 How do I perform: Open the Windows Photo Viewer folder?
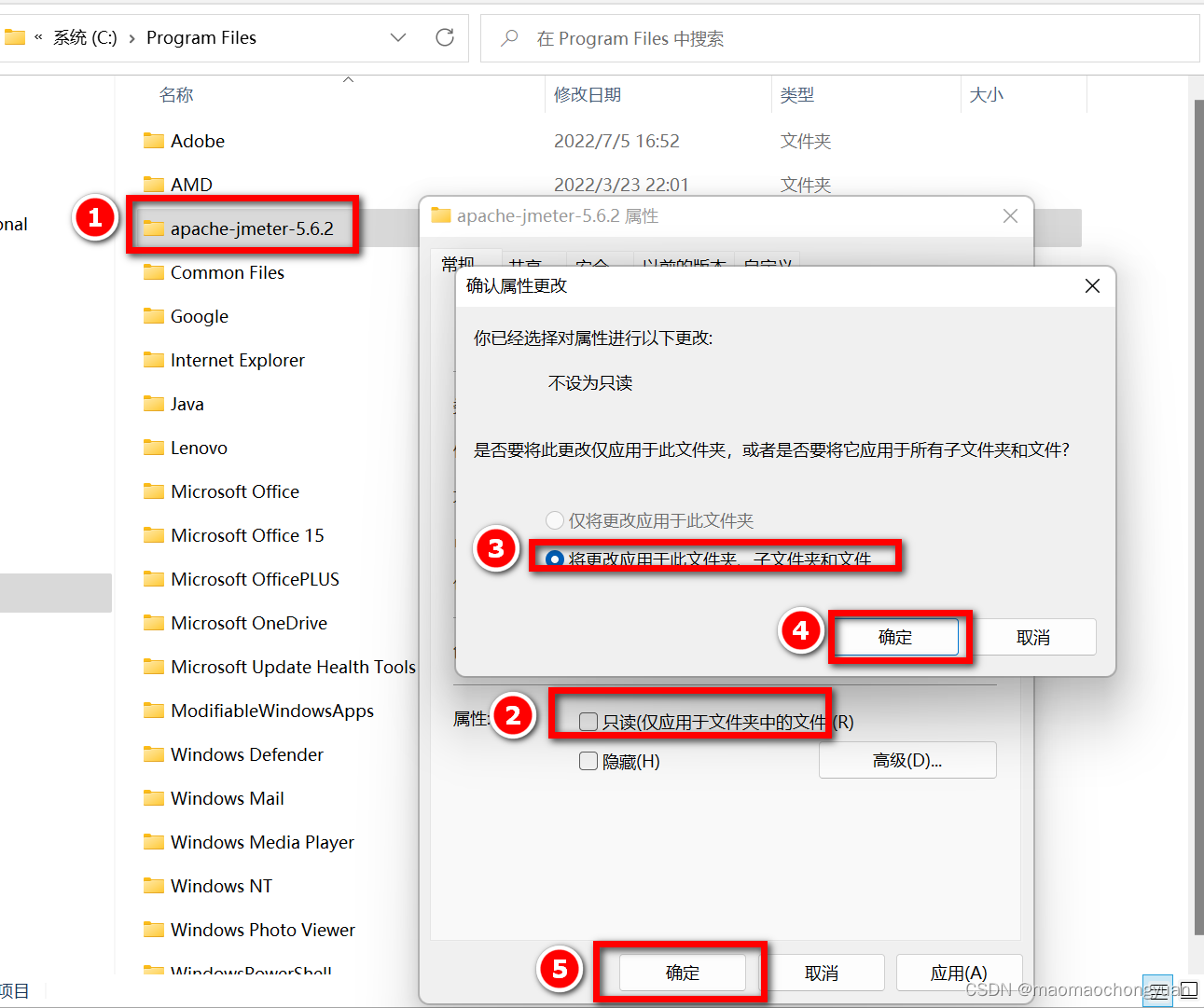pyautogui.click(x=262, y=930)
